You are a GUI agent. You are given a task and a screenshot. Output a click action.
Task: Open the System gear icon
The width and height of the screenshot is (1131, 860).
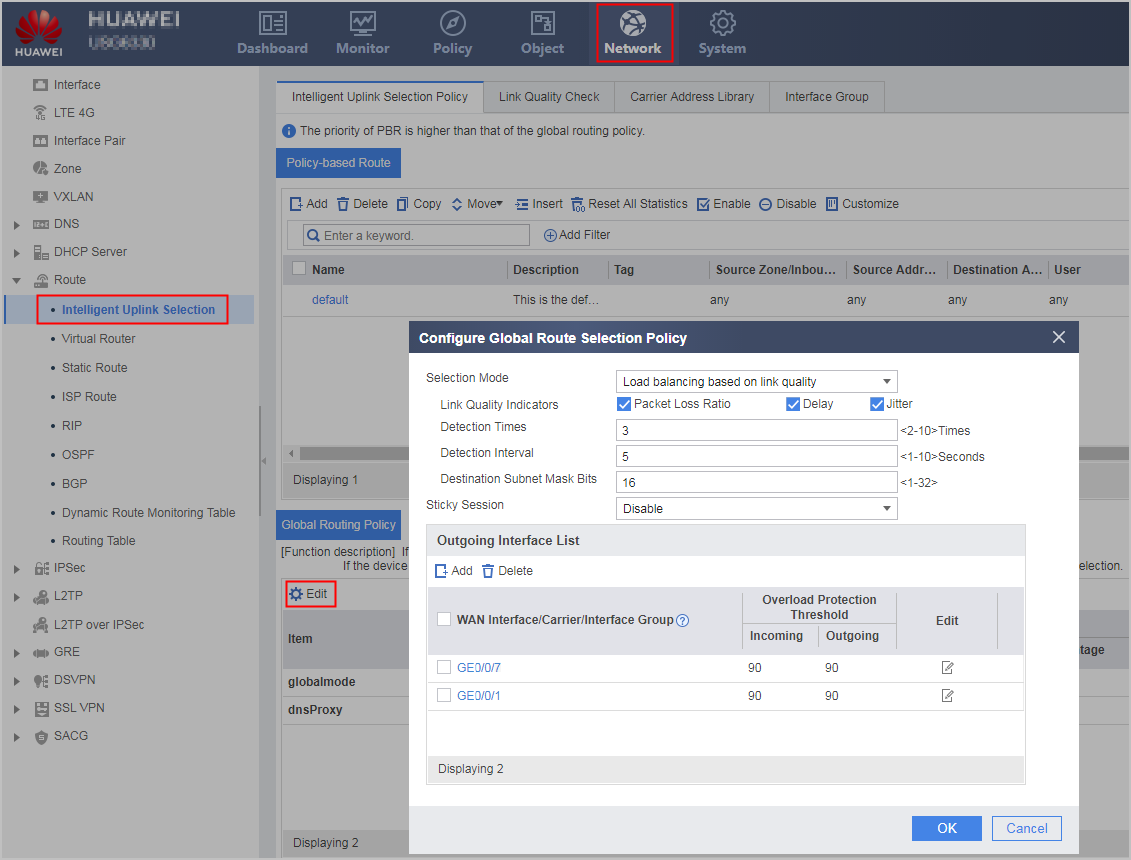point(722,24)
